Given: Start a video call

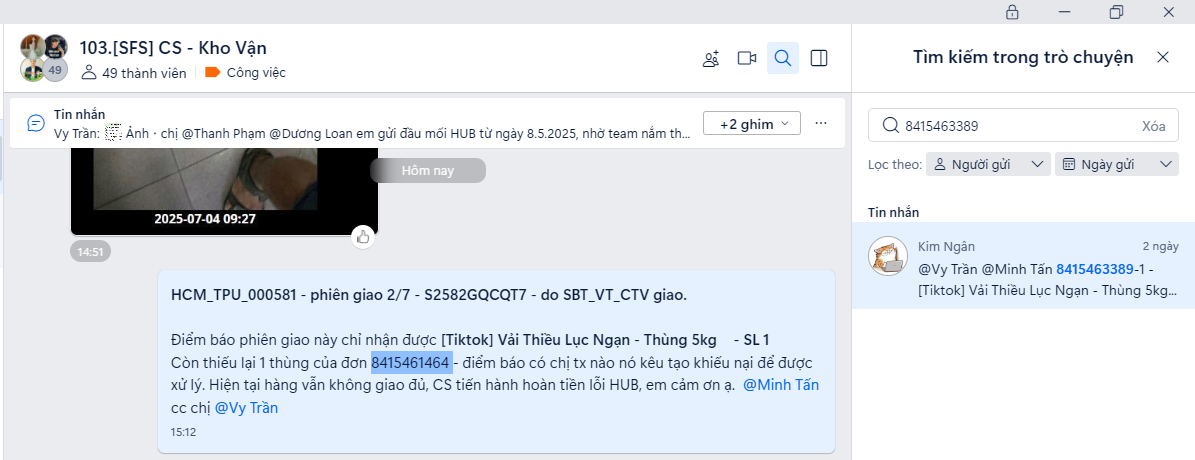Looking at the screenshot, I should (747, 59).
